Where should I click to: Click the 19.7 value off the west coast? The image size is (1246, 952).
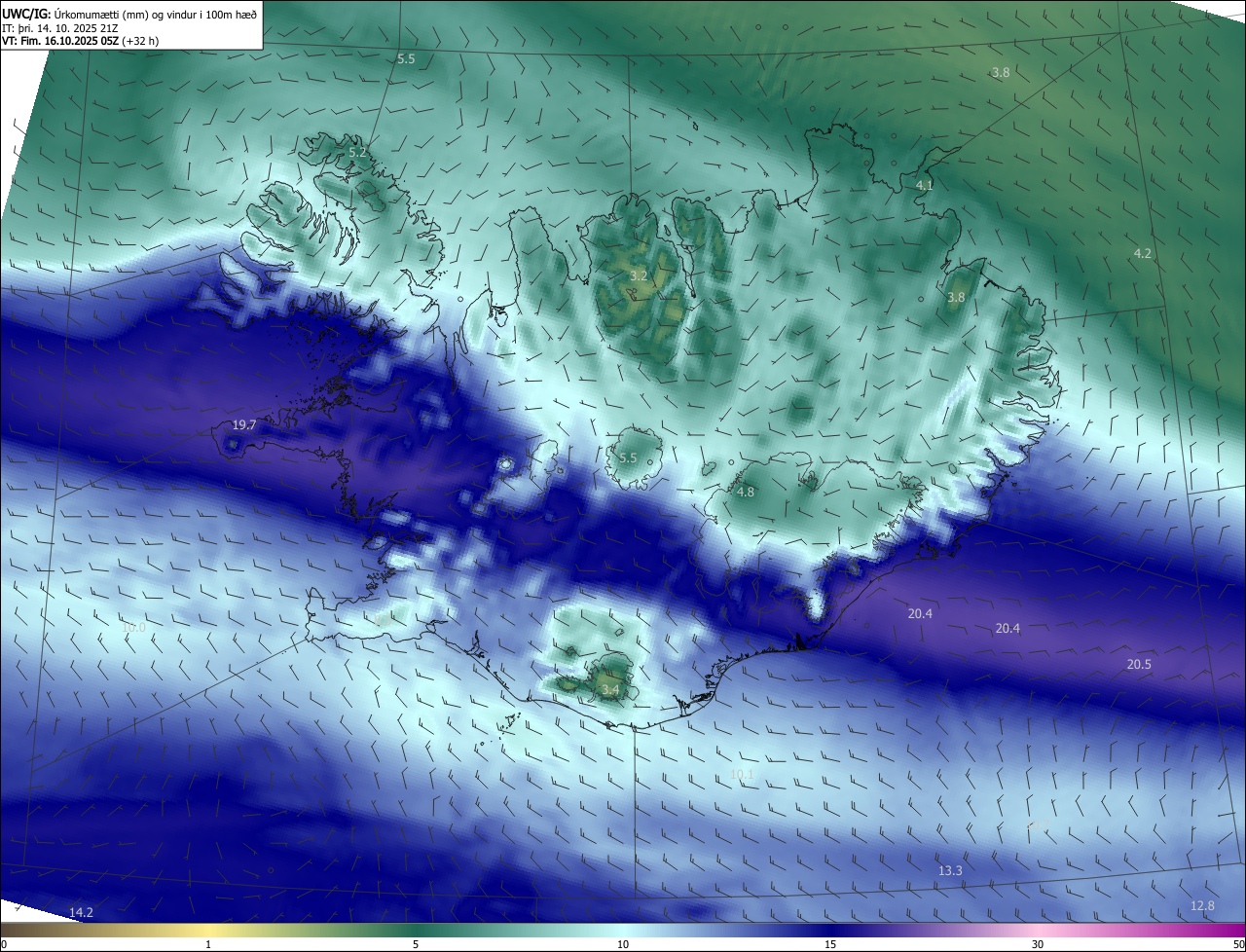point(244,424)
